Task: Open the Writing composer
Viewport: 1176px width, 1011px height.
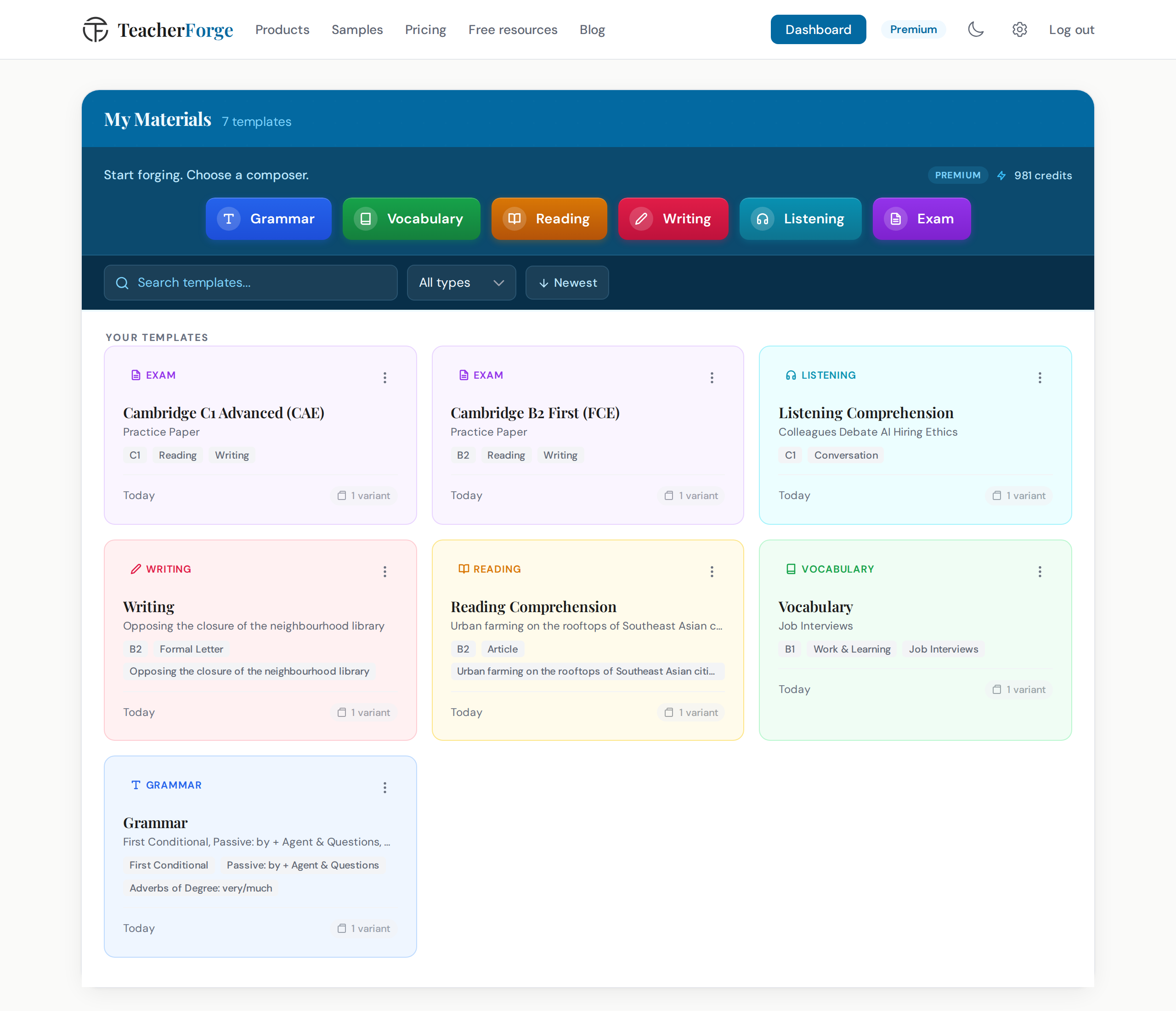Action: point(673,219)
